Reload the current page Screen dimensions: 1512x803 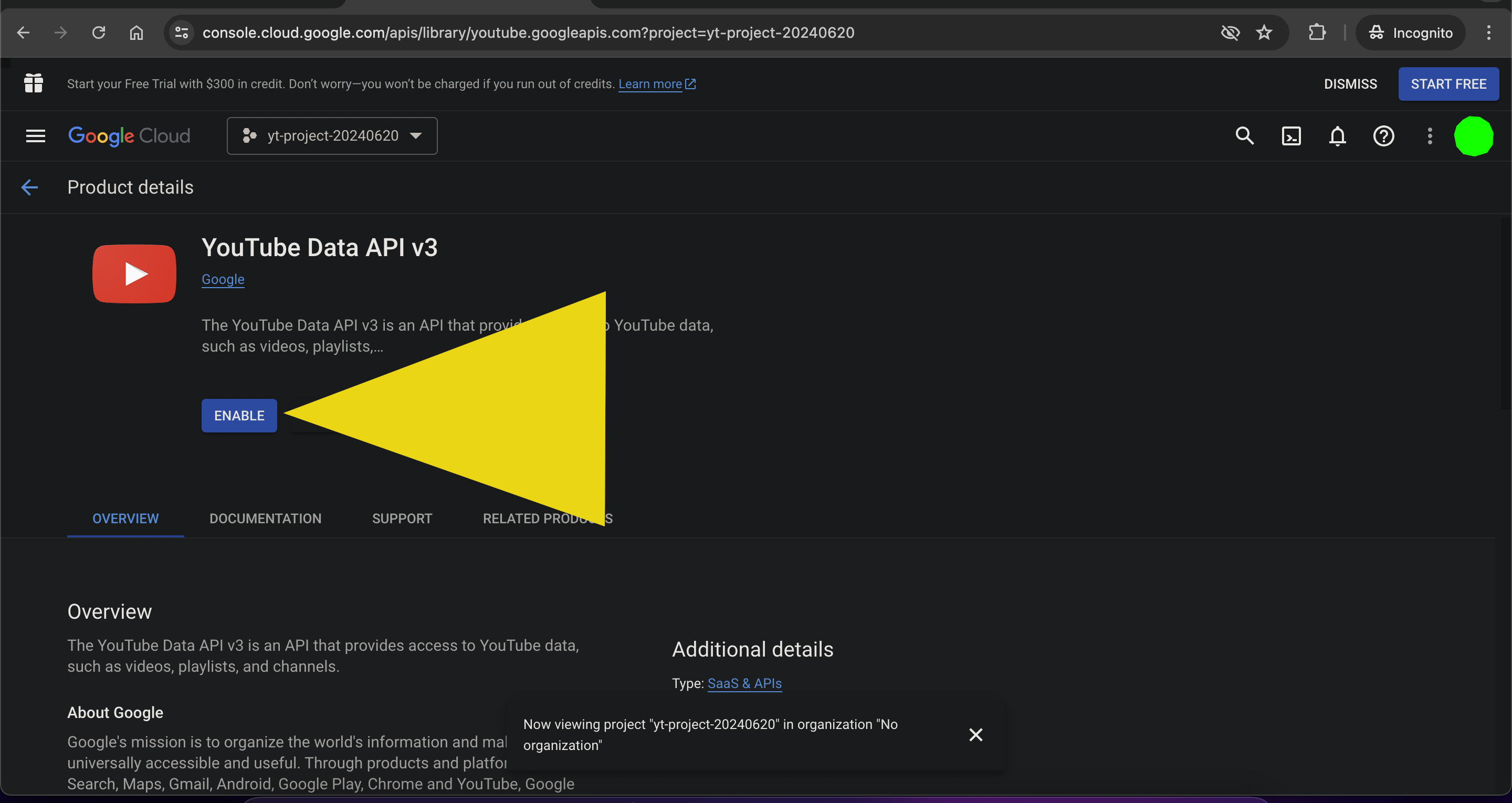[x=99, y=33]
